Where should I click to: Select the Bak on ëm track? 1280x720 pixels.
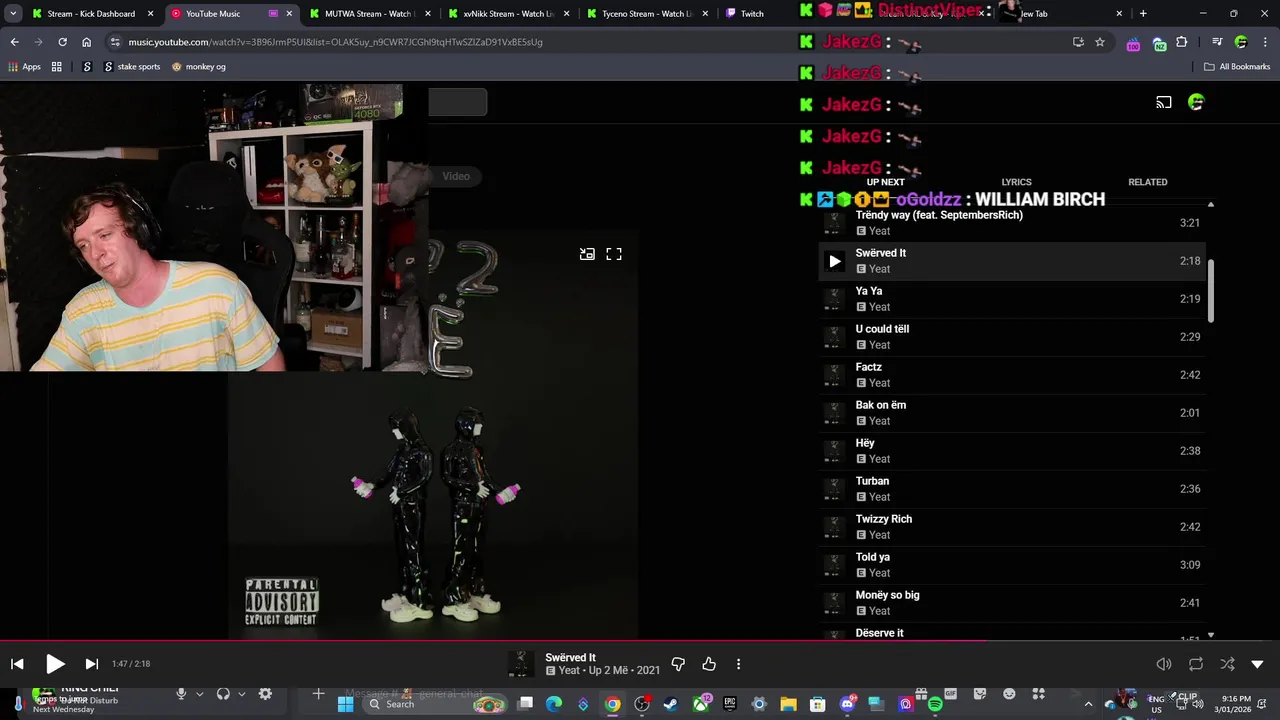[x=1012, y=413]
